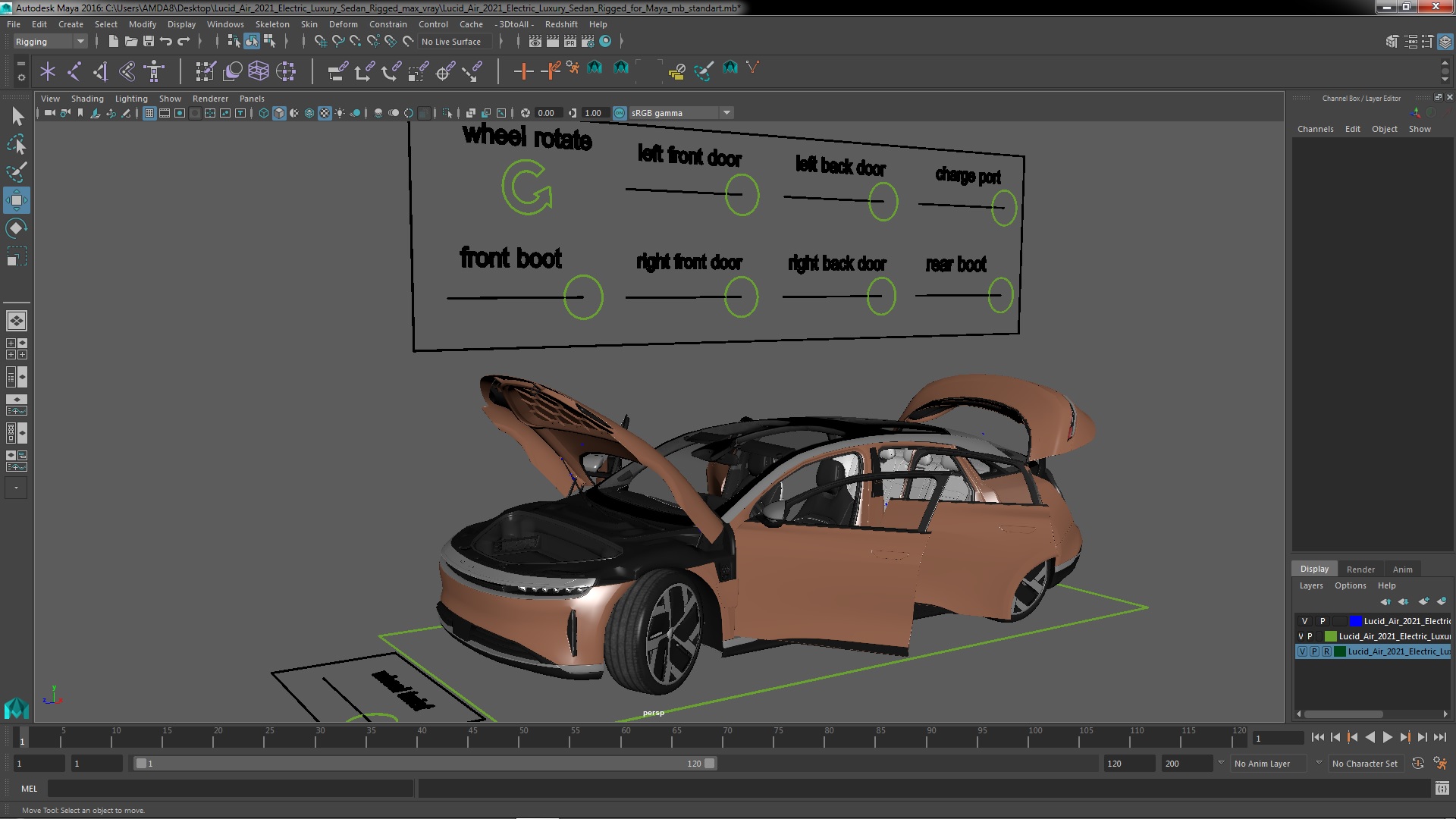Activate the Scale tool in toolbox

tap(17, 256)
